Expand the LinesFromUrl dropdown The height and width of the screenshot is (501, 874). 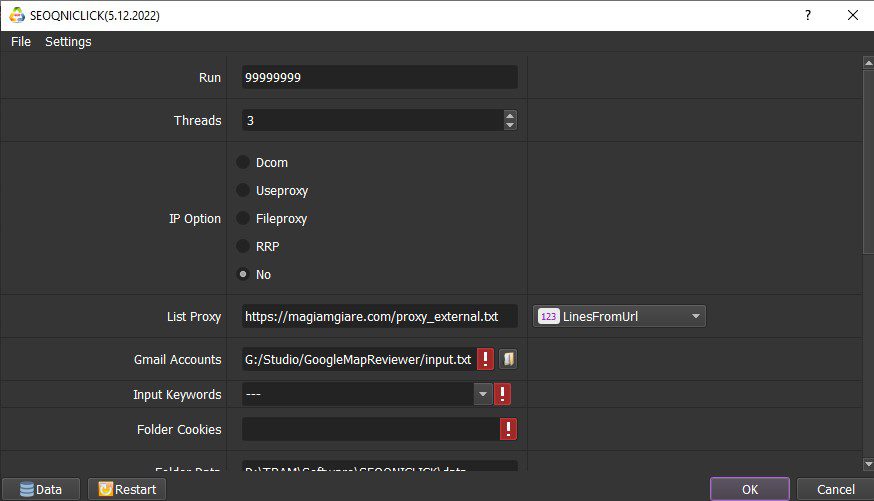[x=619, y=317]
